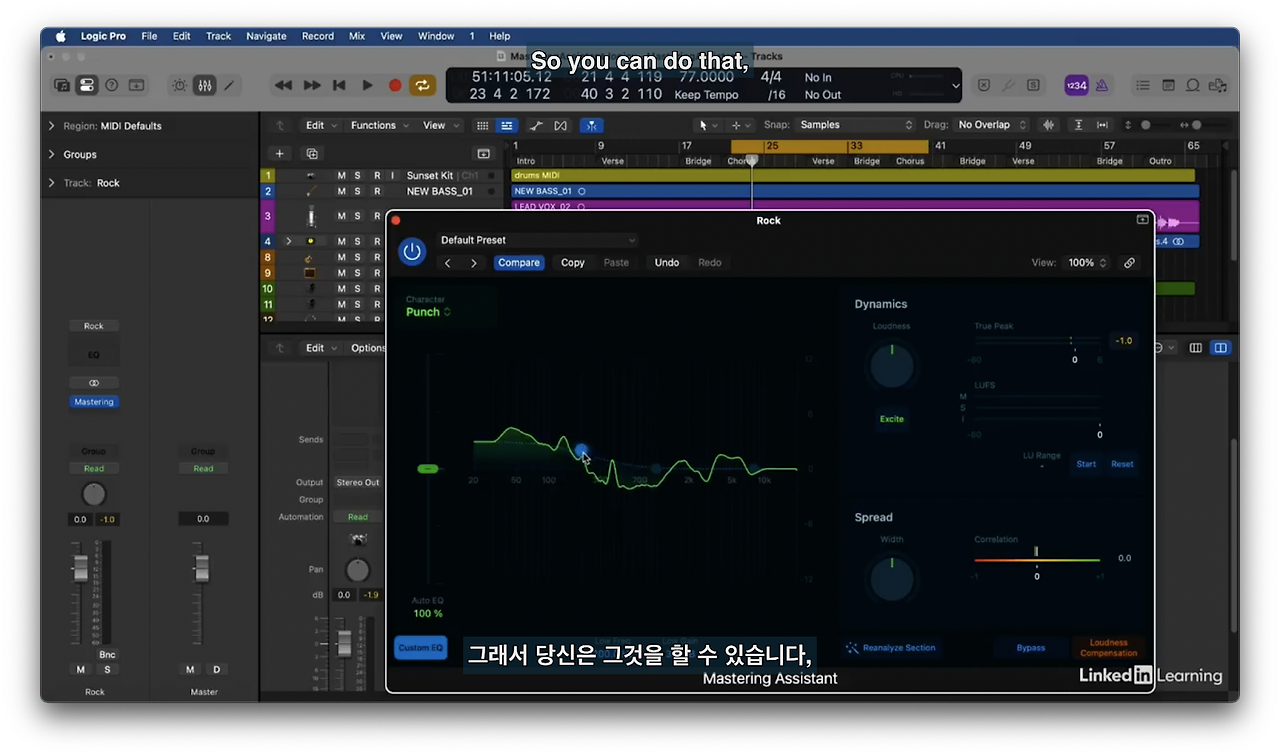Switch to grid view icon in tracks toolbar
The width and height of the screenshot is (1280, 756).
(483, 125)
